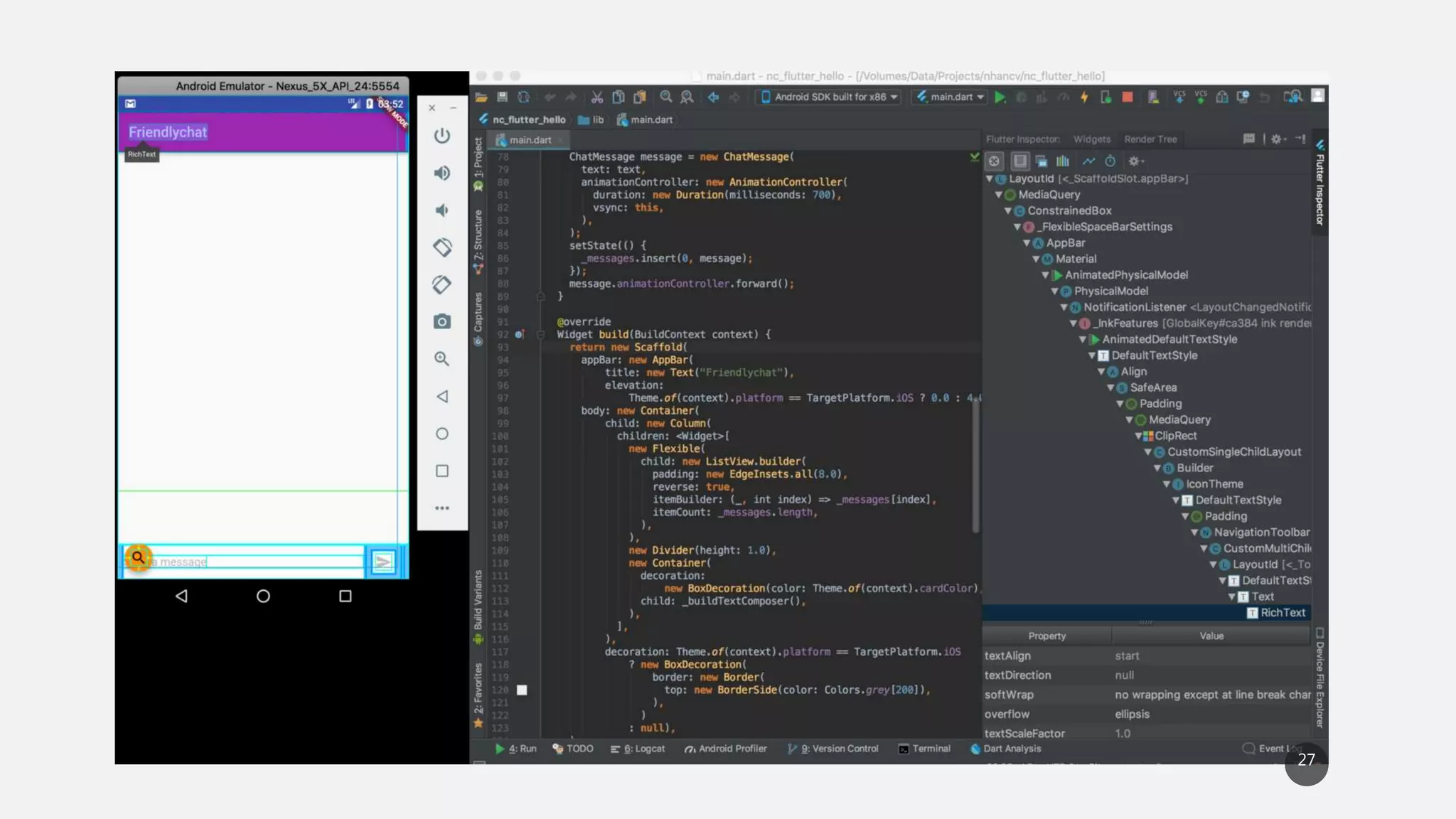The height and width of the screenshot is (819, 1456).
Task: Toggle Debug Paint in Flutter Inspector
Action: pyautogui.click(x=1019, y=161)
